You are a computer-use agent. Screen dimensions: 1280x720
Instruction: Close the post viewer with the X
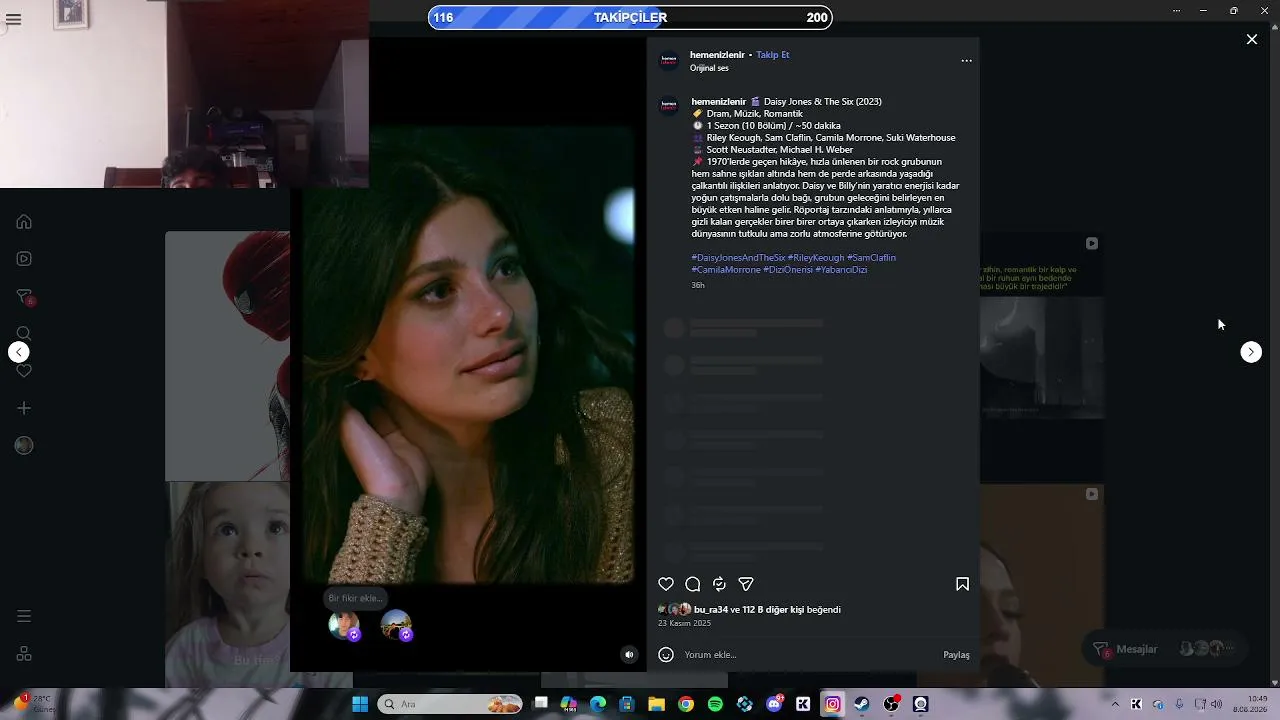1252,39
